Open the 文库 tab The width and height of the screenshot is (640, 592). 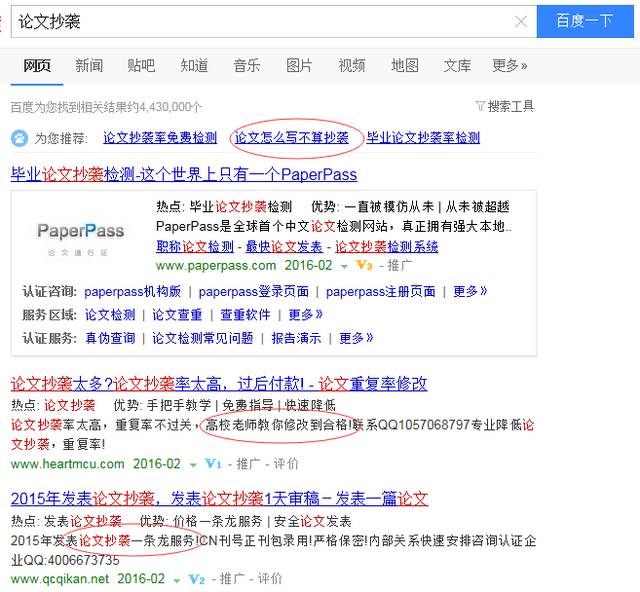pos(457,65)
